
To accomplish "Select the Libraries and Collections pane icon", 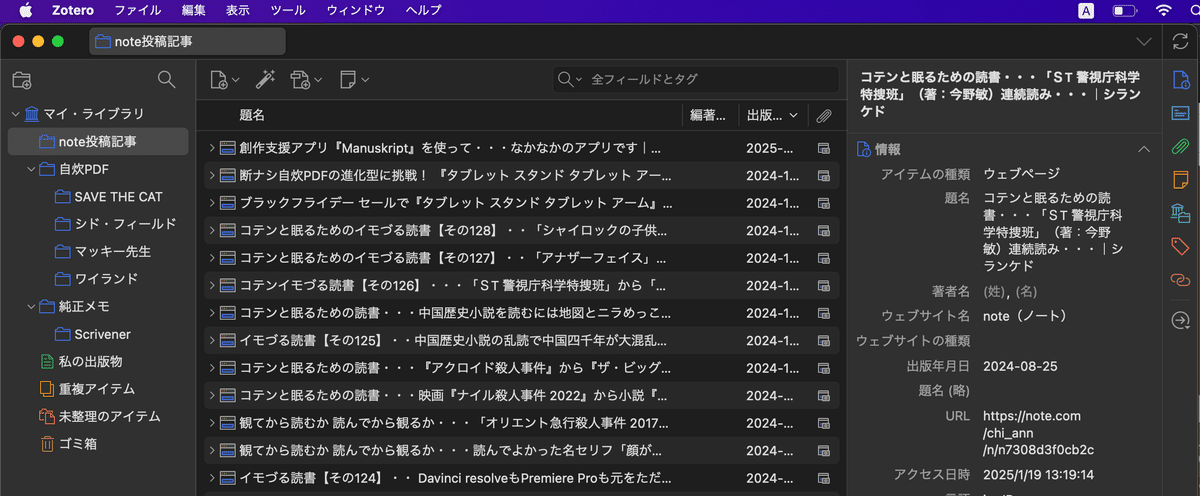I will pos(1180,213).
